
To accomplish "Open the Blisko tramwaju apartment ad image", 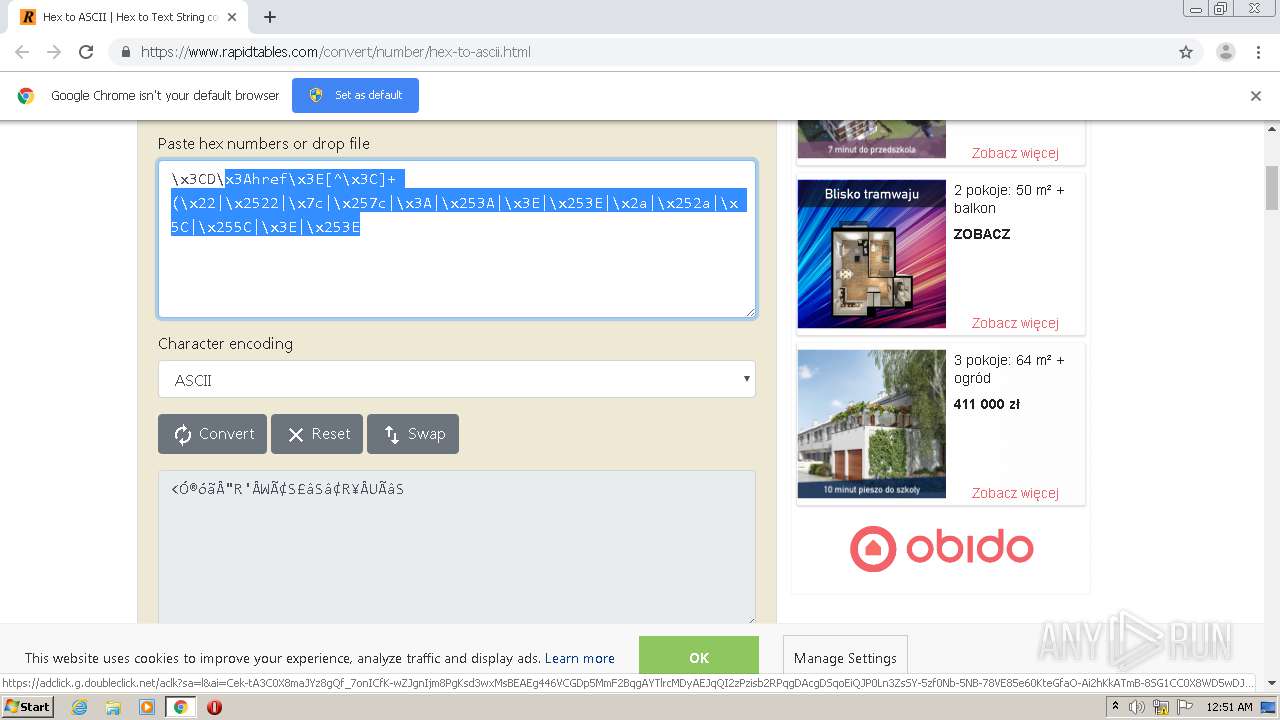I will click(x=871, y=254).
